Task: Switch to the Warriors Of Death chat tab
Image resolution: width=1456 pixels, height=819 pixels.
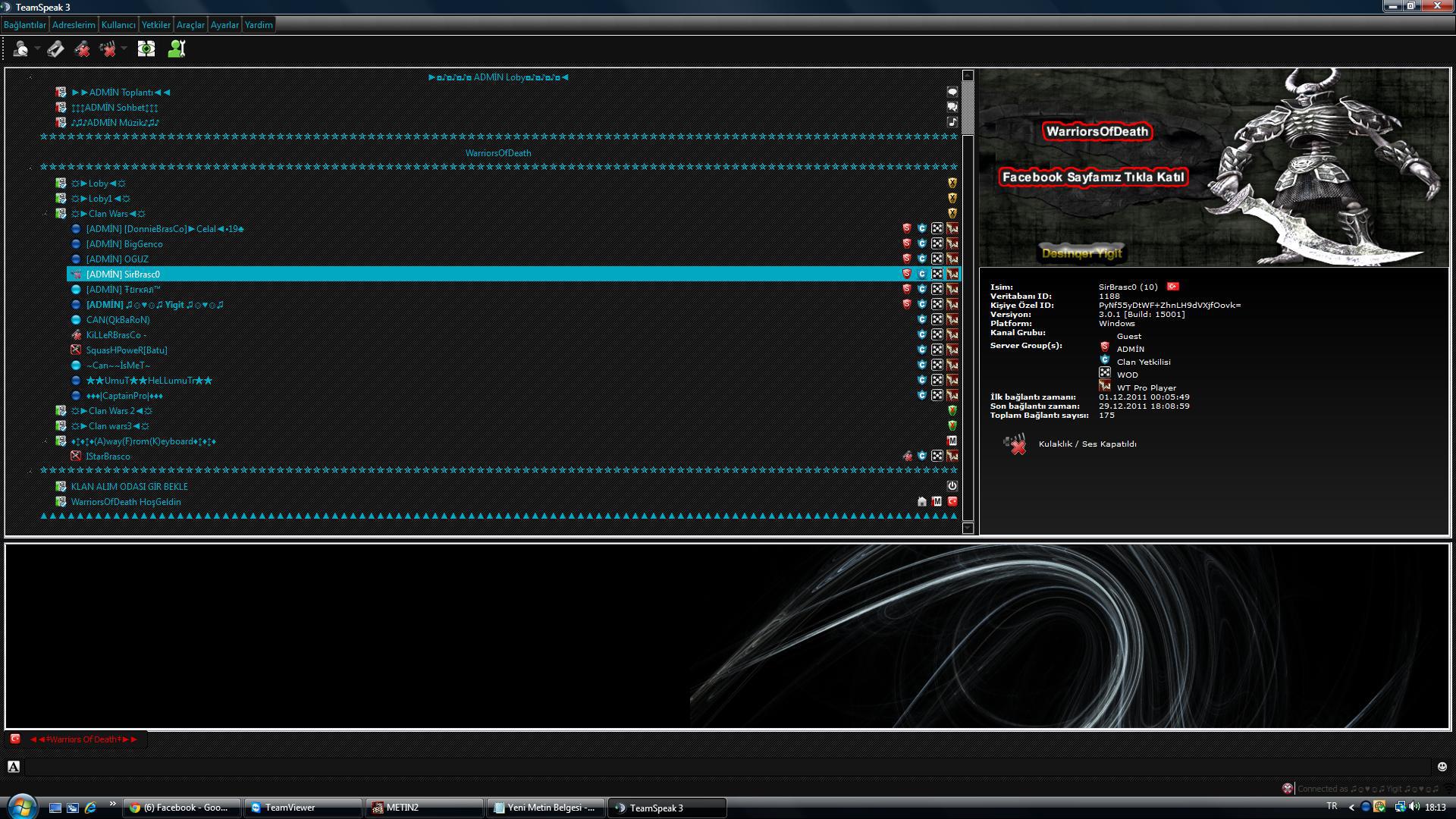Action: 83,739
